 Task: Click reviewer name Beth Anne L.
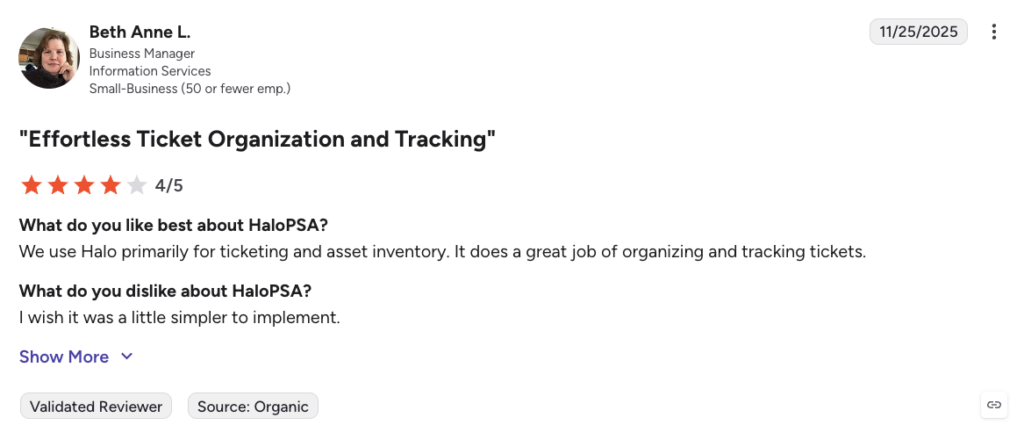[x=140, y=31]
